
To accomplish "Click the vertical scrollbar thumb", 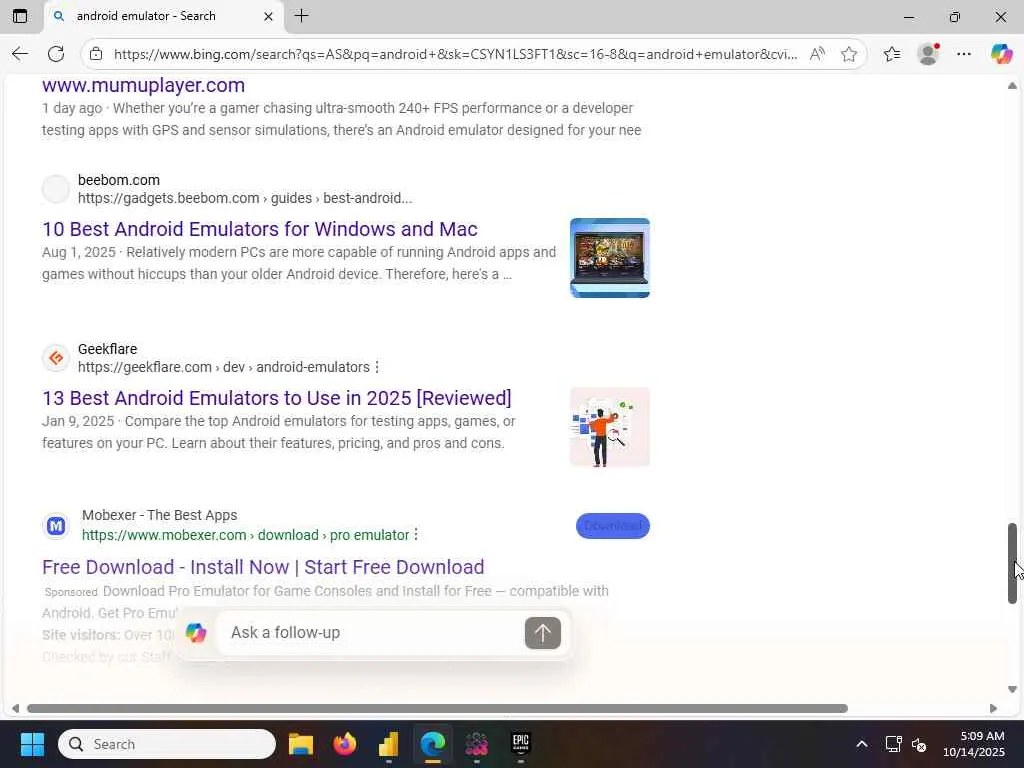I will pyautogui.click(x=1012, y=563).
